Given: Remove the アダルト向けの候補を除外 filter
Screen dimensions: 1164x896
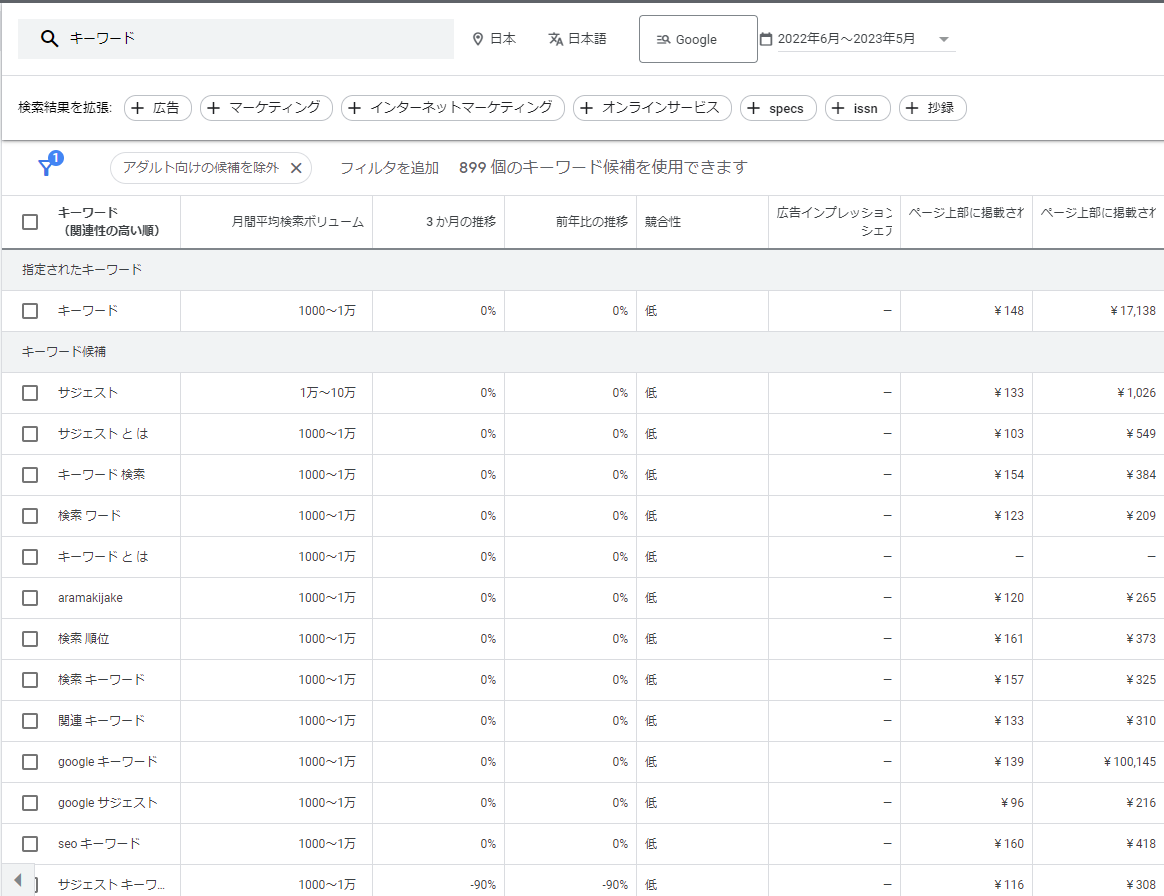Looking at the screenshot, I should coord(296,168).
